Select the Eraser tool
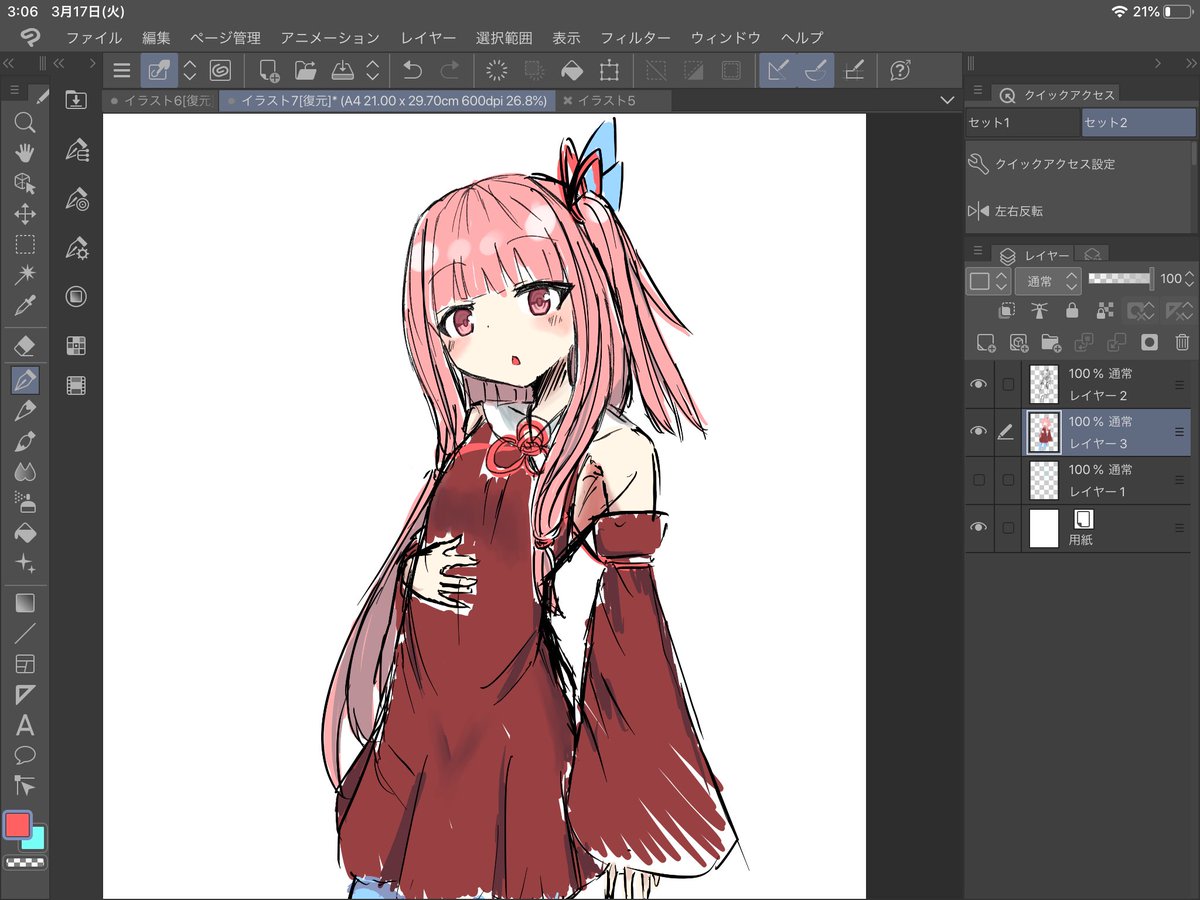 25,346
